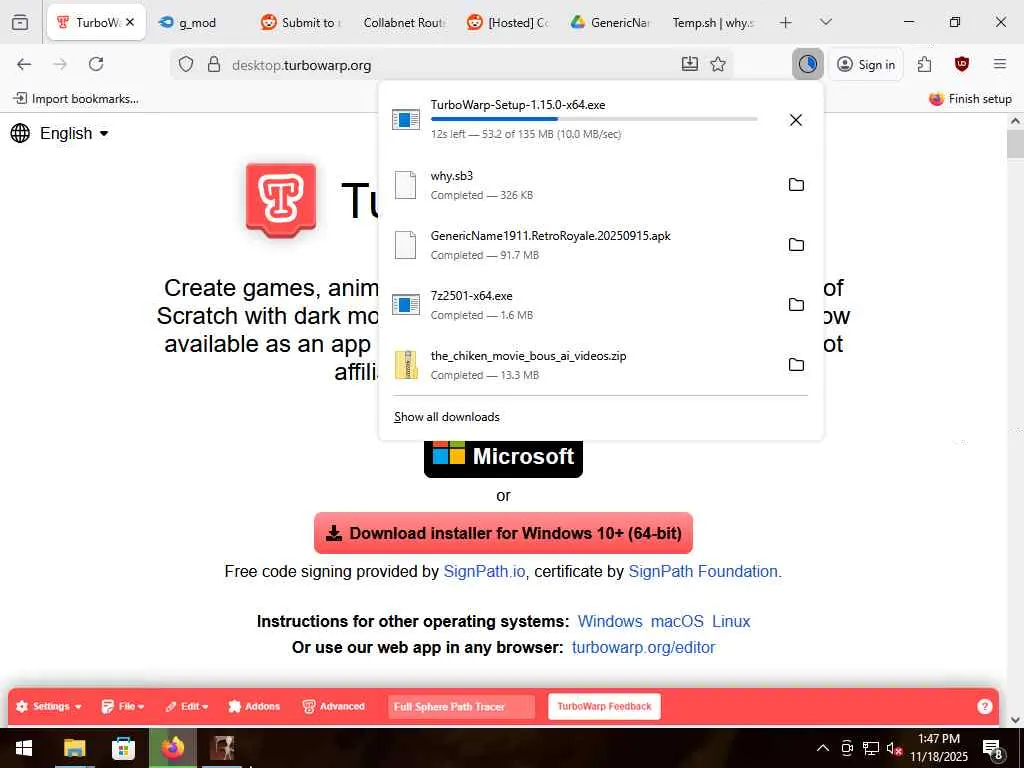Open the File dropdown menu
Viewport: 1024px width, 768px height.
123,707
